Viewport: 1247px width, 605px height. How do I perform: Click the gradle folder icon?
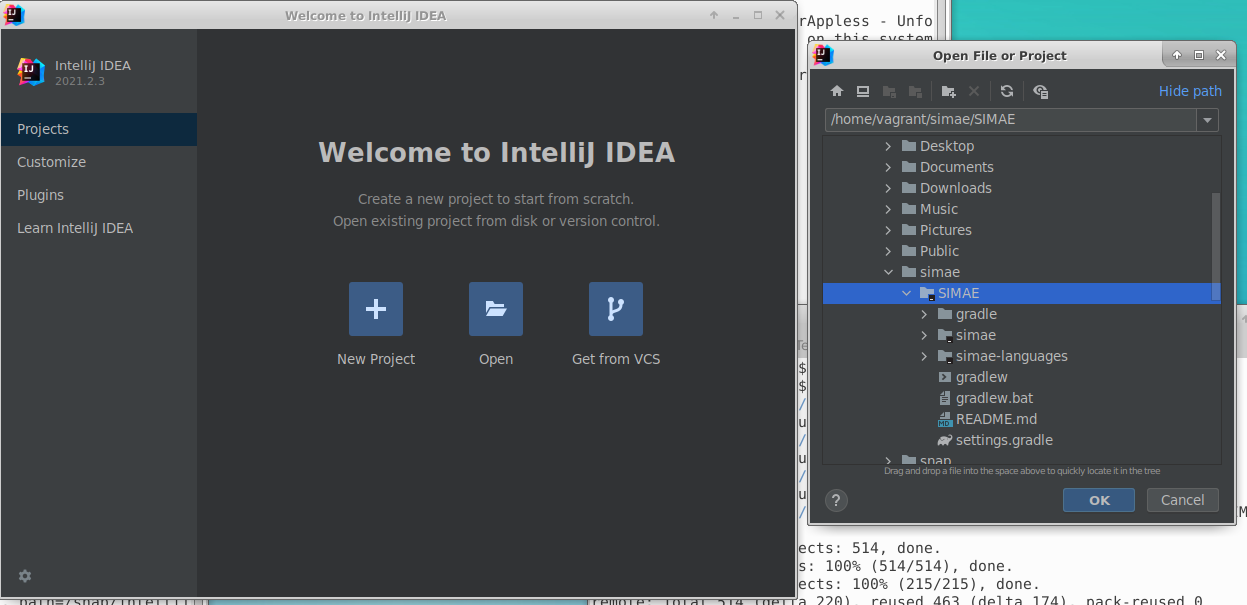pos(945,314)
